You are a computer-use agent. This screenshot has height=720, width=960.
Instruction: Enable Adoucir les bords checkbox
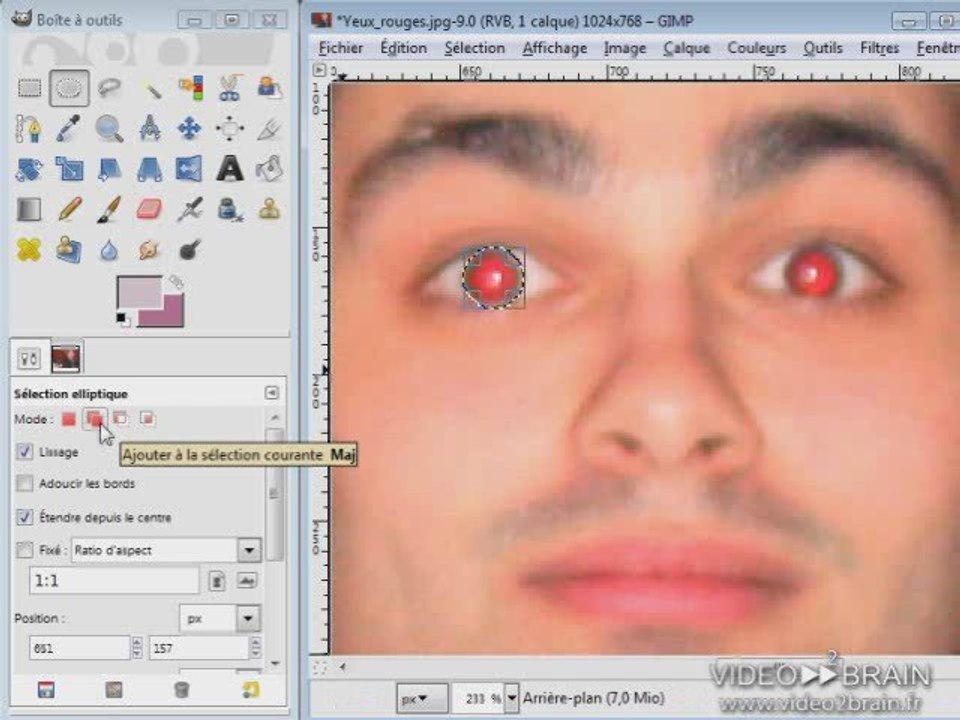point(24,484)
